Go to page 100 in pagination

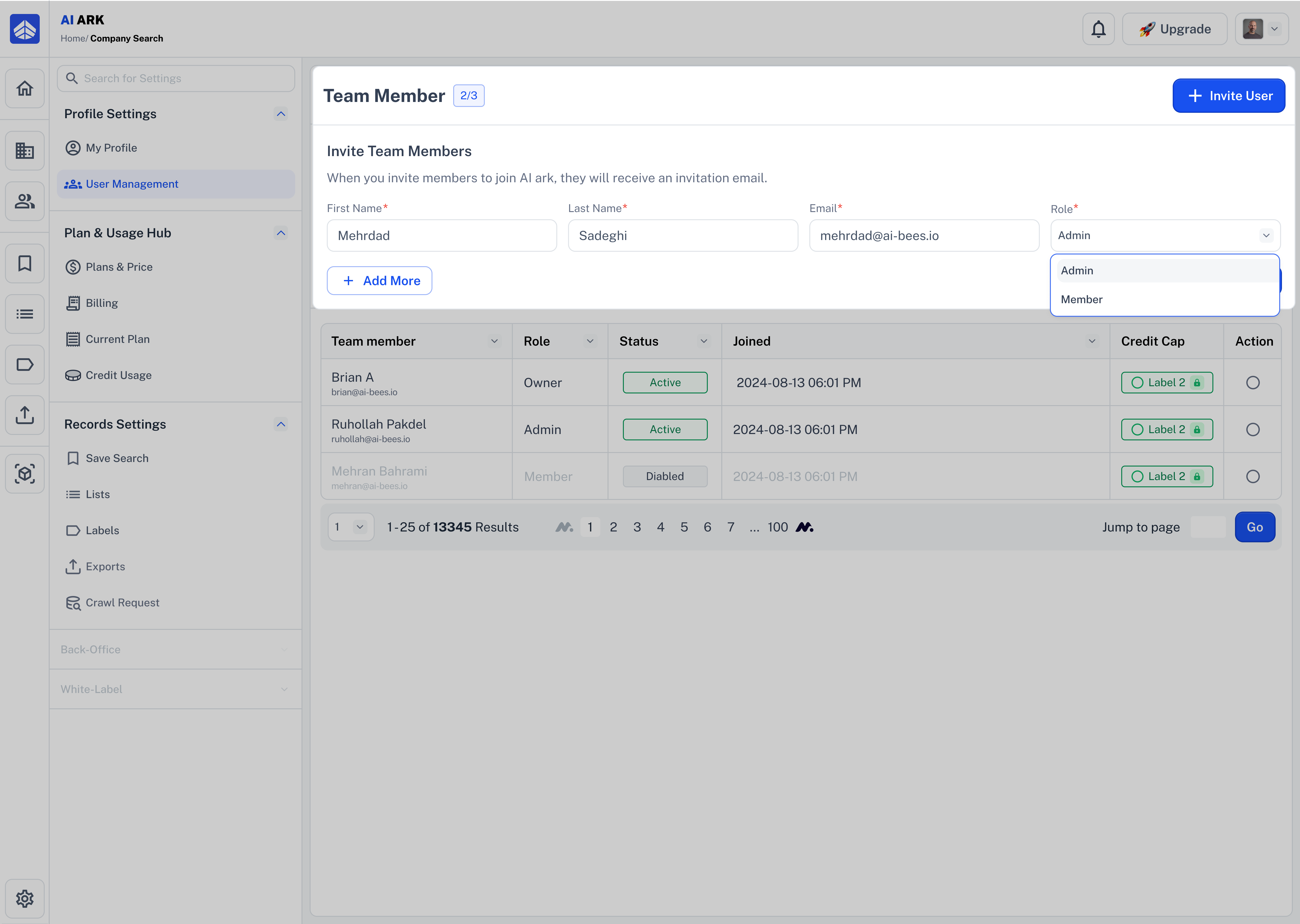pyautogui.click(x=778, y=527)
